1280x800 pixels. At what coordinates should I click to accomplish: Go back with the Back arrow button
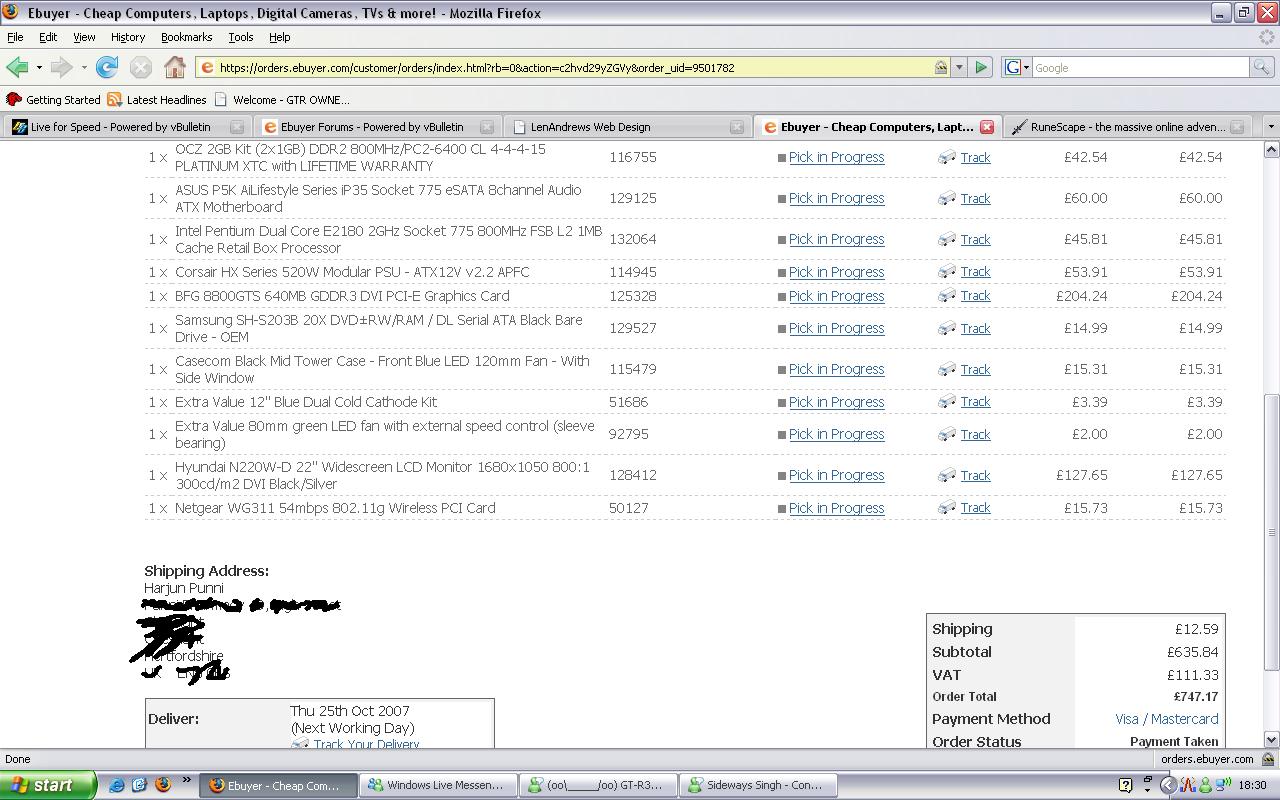coord(17,67)
